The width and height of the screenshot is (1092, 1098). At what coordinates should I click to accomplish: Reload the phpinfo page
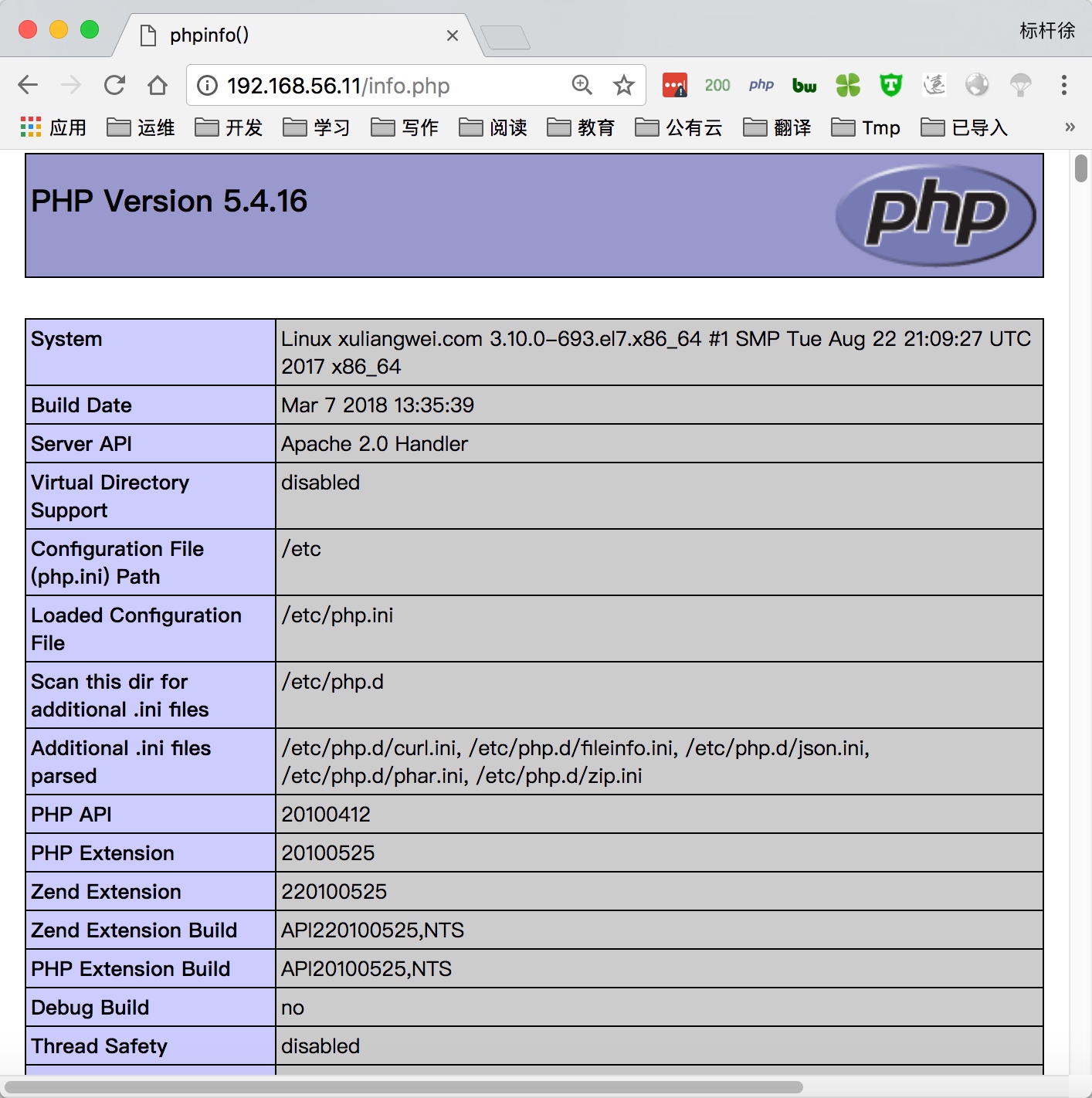point(114,85)
